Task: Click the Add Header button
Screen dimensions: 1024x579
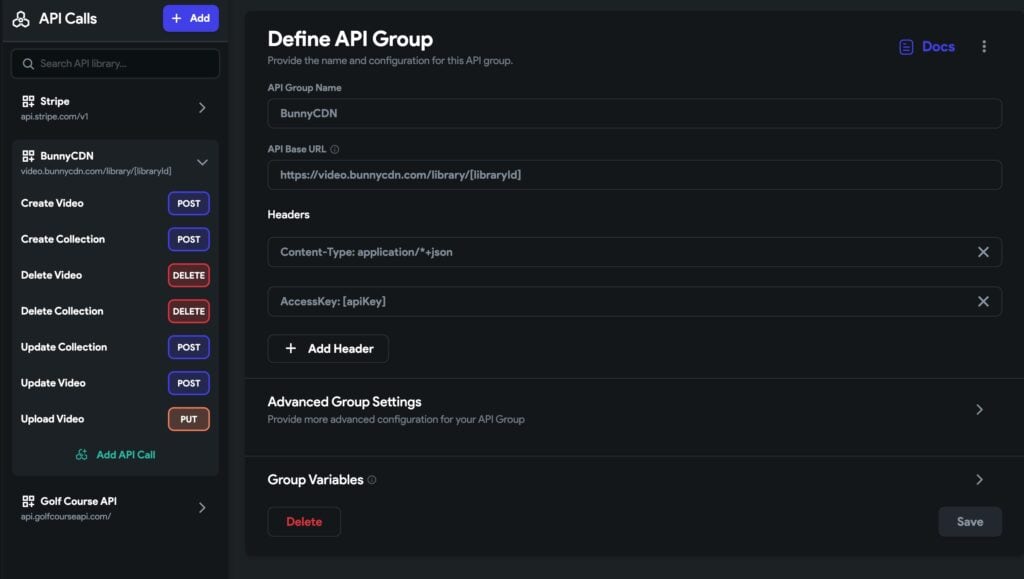Action: point(328,348)
